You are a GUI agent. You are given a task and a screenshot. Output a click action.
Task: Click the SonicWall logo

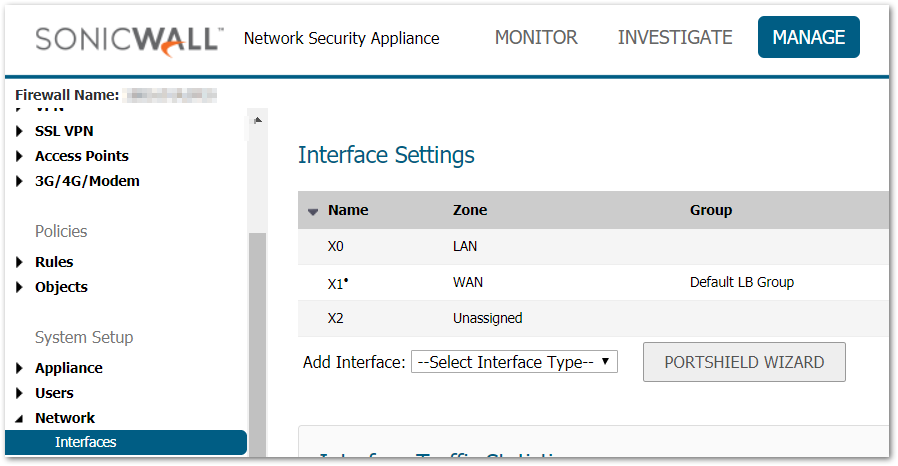tap(129, 39)
